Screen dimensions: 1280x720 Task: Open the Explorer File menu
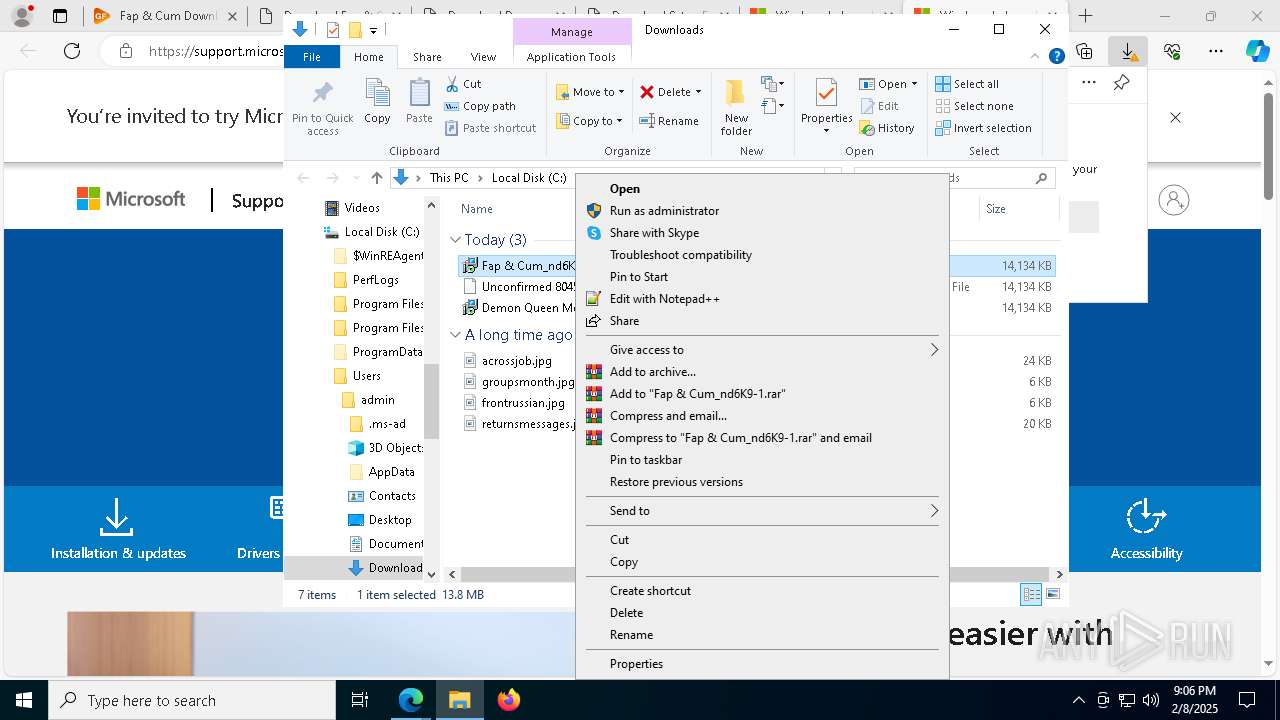pyautogui.click(x=312, y=57)
